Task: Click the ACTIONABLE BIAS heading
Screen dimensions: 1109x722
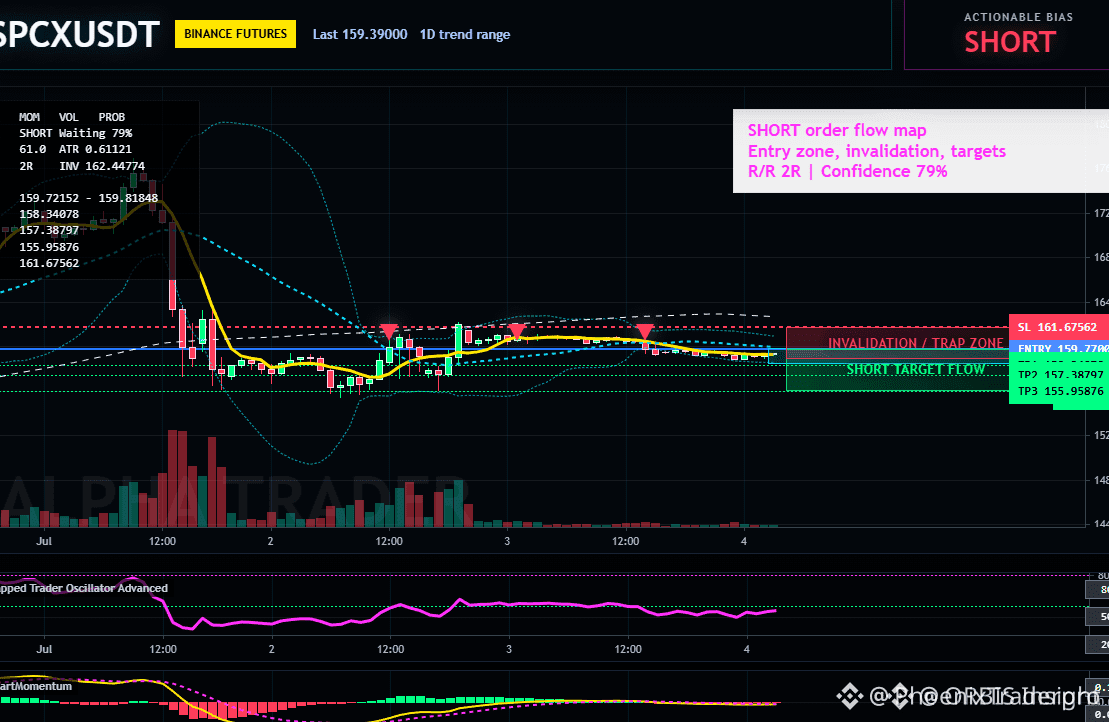Action: pos(1018,17)
